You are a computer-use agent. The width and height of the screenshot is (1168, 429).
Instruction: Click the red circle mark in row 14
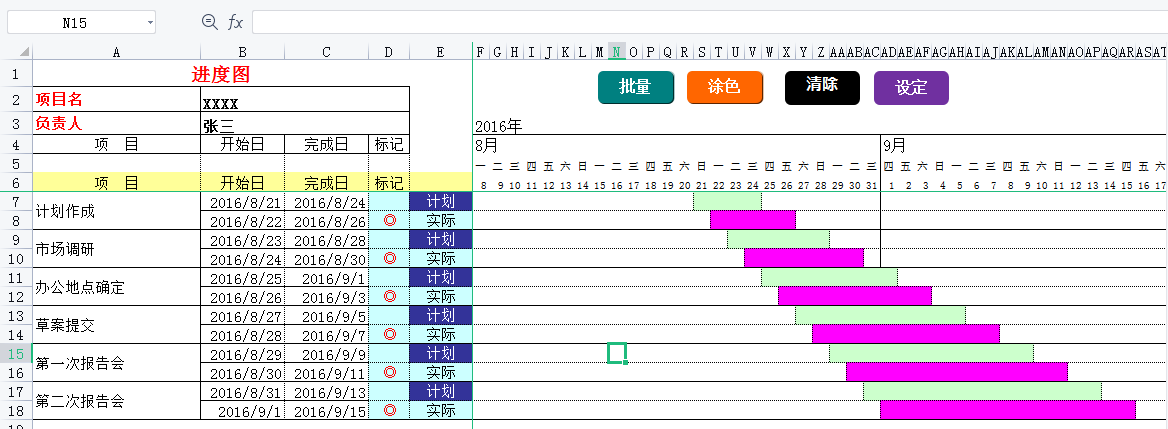click(x=389, y=334)
